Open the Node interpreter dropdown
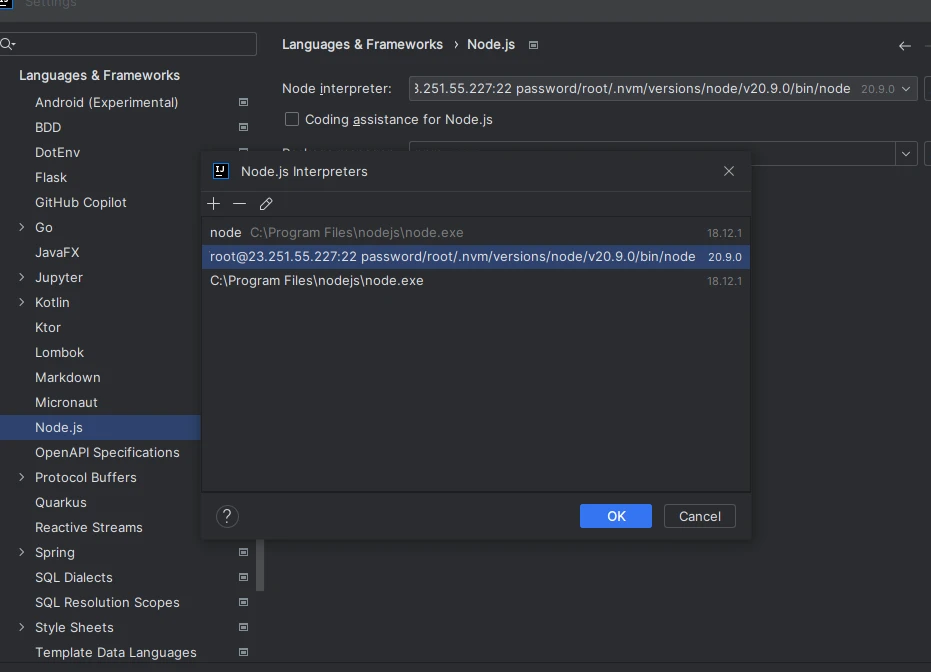 pyautogui.click(x=906, y=89)
